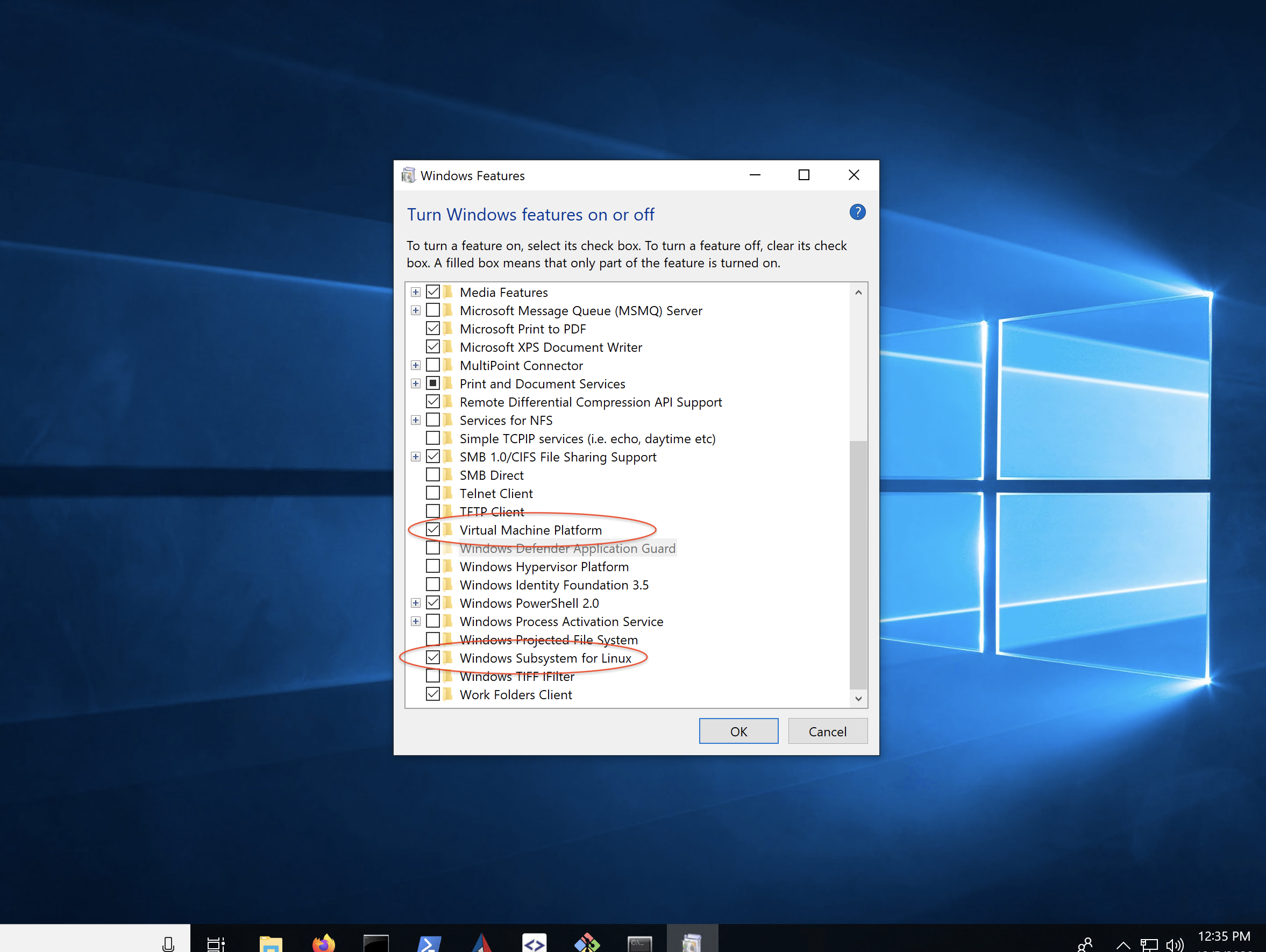
Task: Click the network tray icon
Action: coord(1148,944)
